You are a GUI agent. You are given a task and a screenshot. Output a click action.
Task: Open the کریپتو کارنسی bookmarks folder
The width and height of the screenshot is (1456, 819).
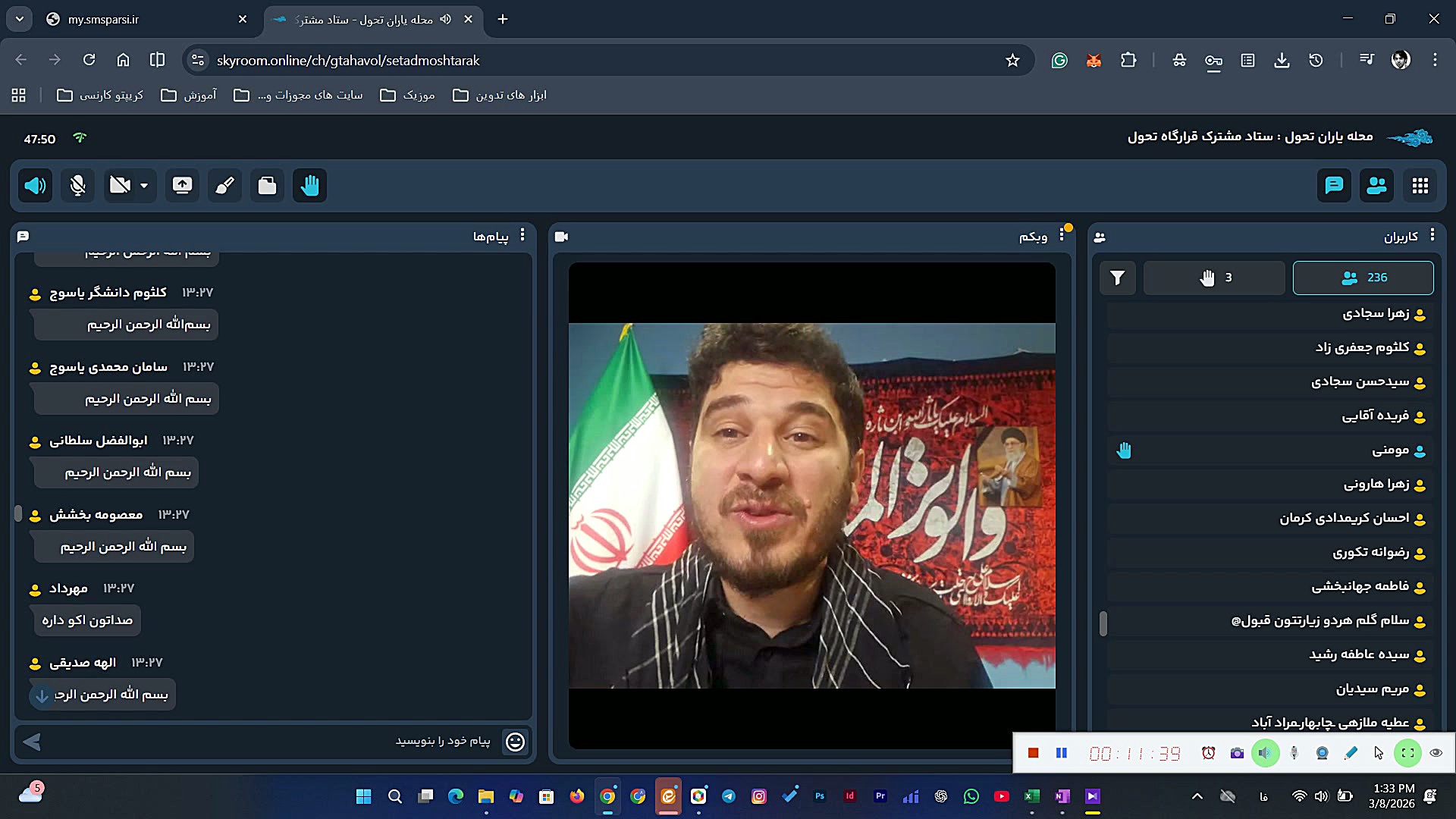pyautogui.click(x=100, y=96)
